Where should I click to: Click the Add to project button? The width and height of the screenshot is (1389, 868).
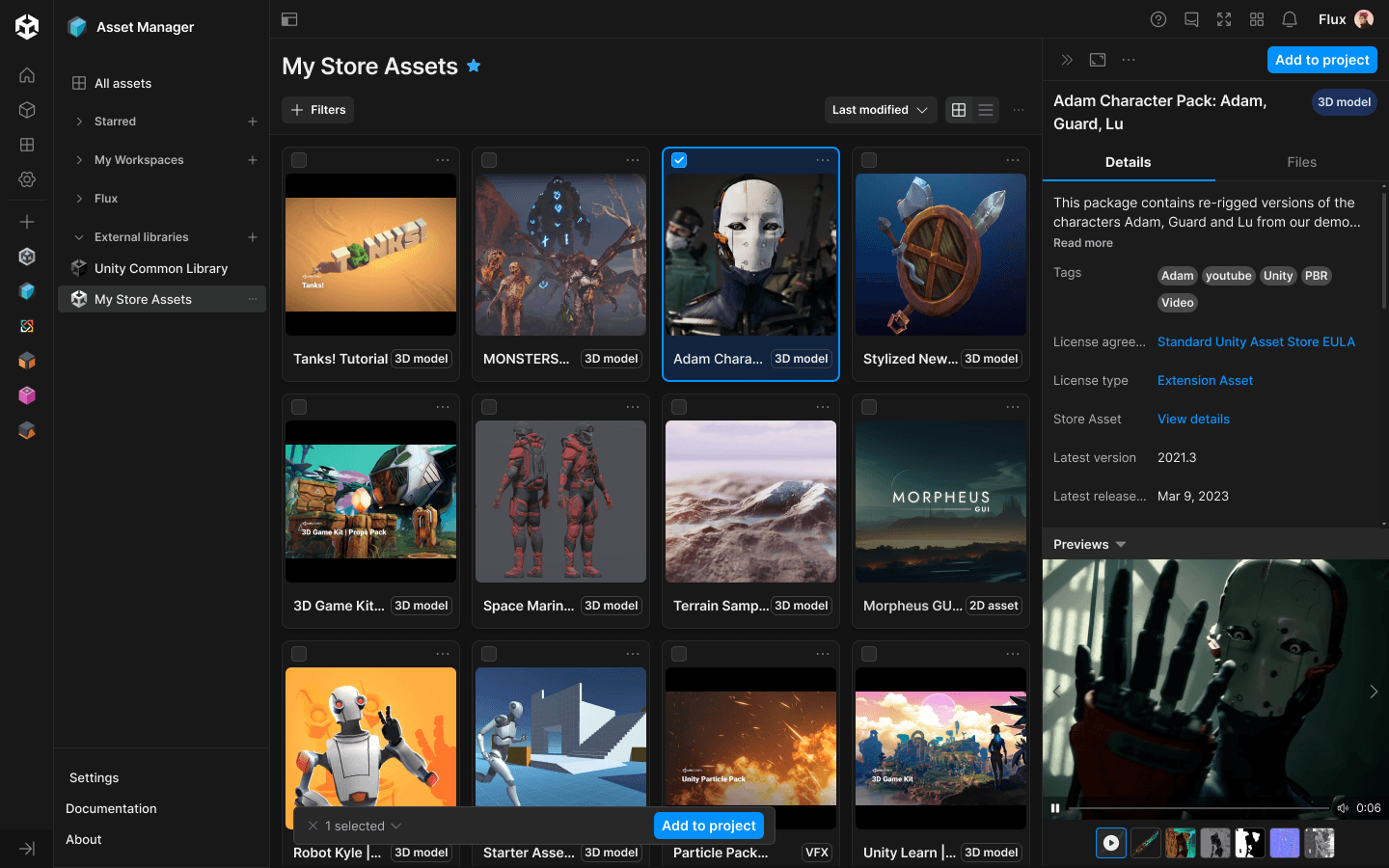1321,59
